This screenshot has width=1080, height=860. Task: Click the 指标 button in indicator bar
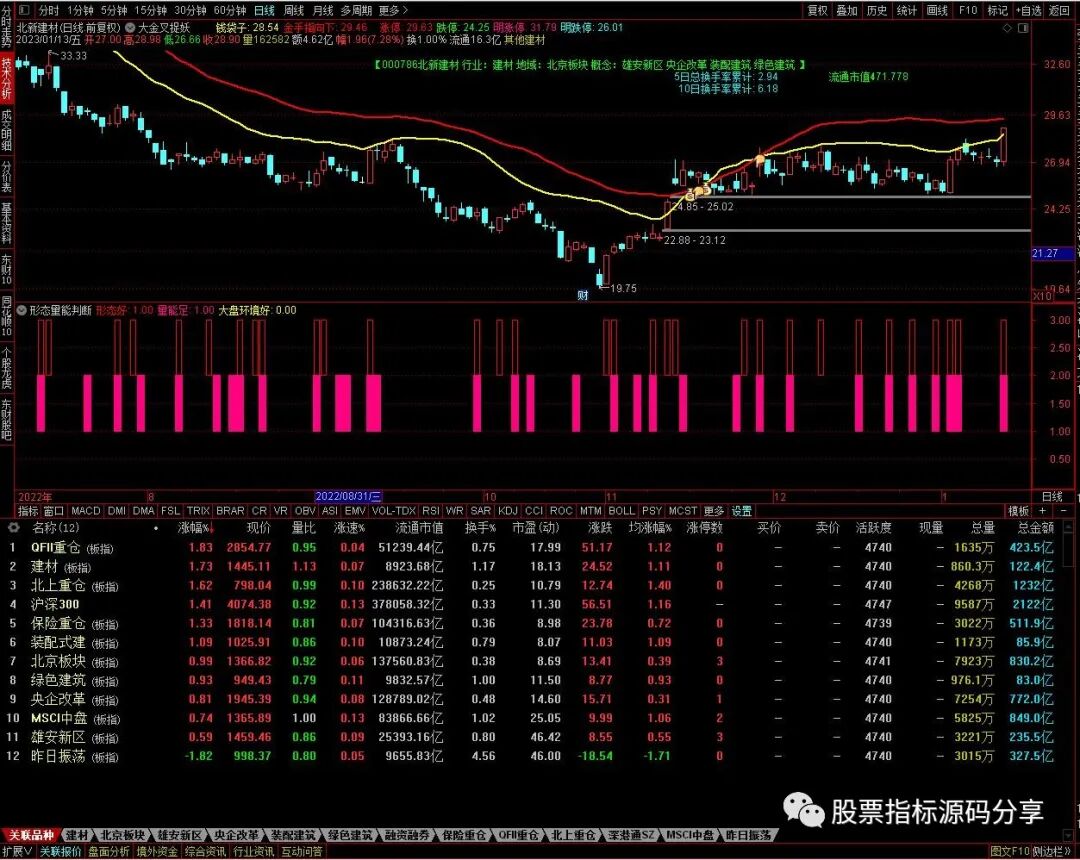click(28, 511)
